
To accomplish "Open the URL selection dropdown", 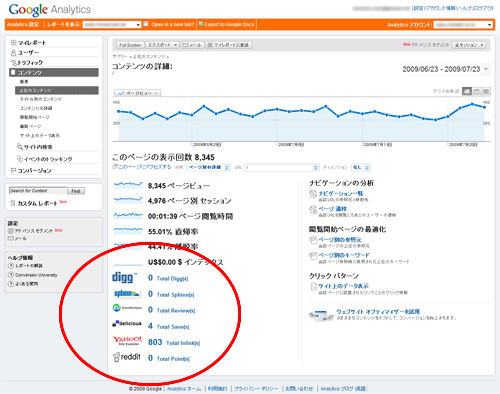I will pyautogui.click(x=282, y=167).
